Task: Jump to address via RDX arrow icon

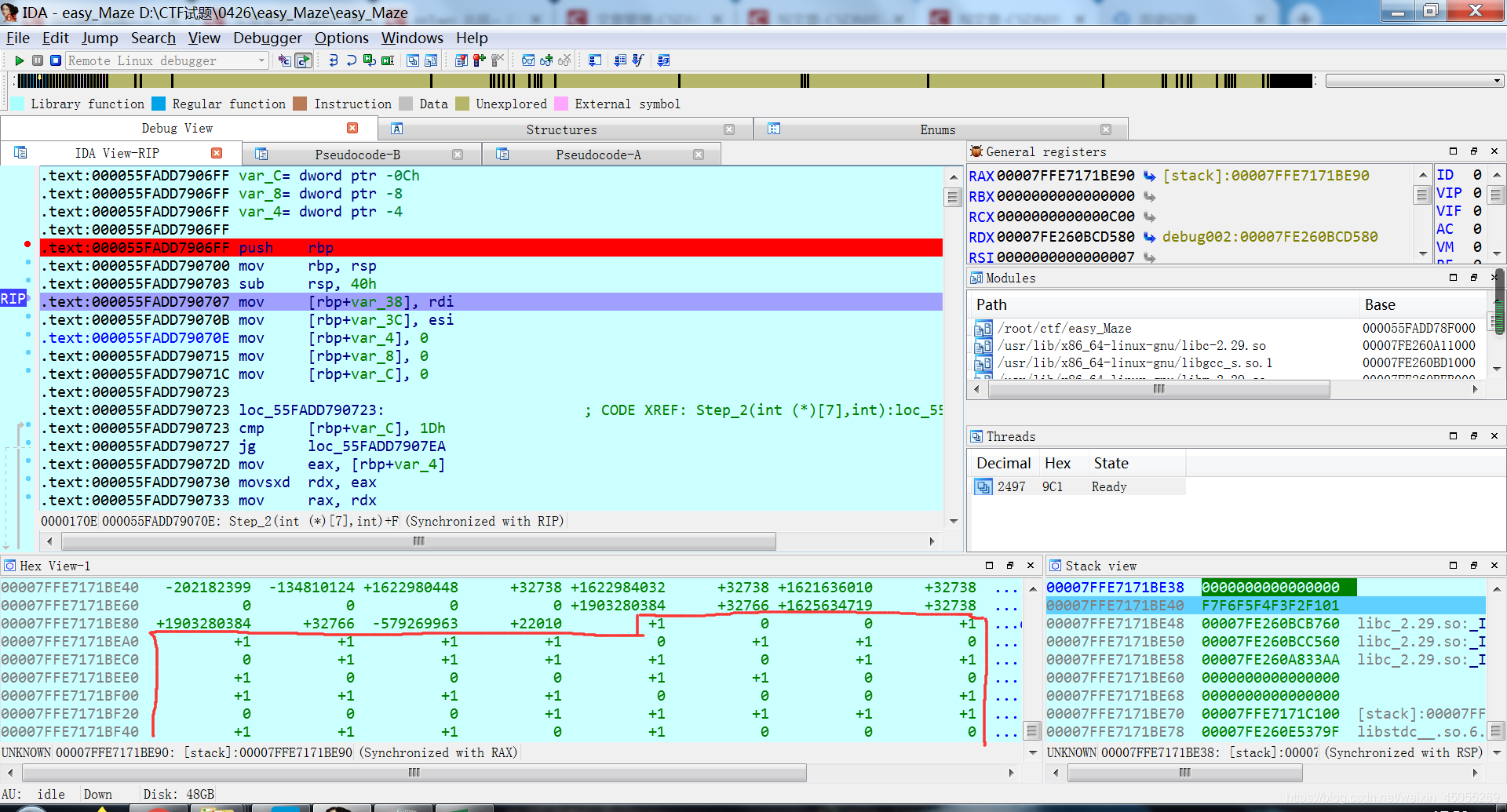Action: coord(1149,237)
